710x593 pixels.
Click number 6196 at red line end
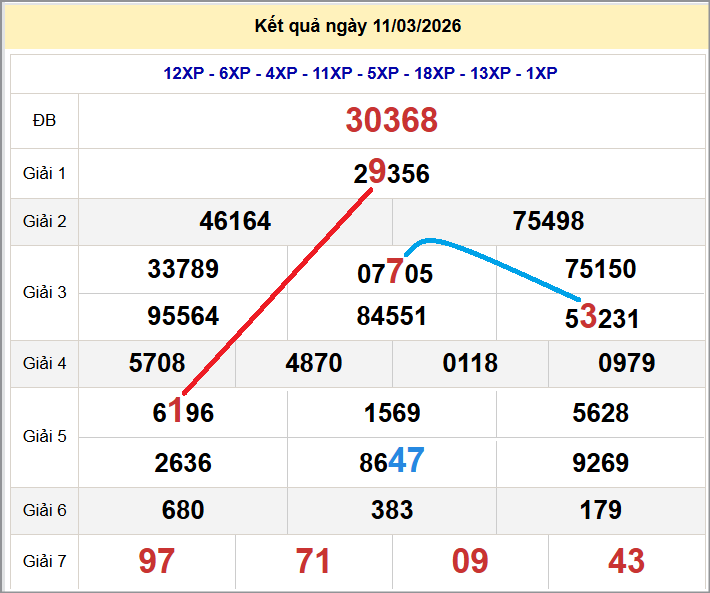point(183,412)
